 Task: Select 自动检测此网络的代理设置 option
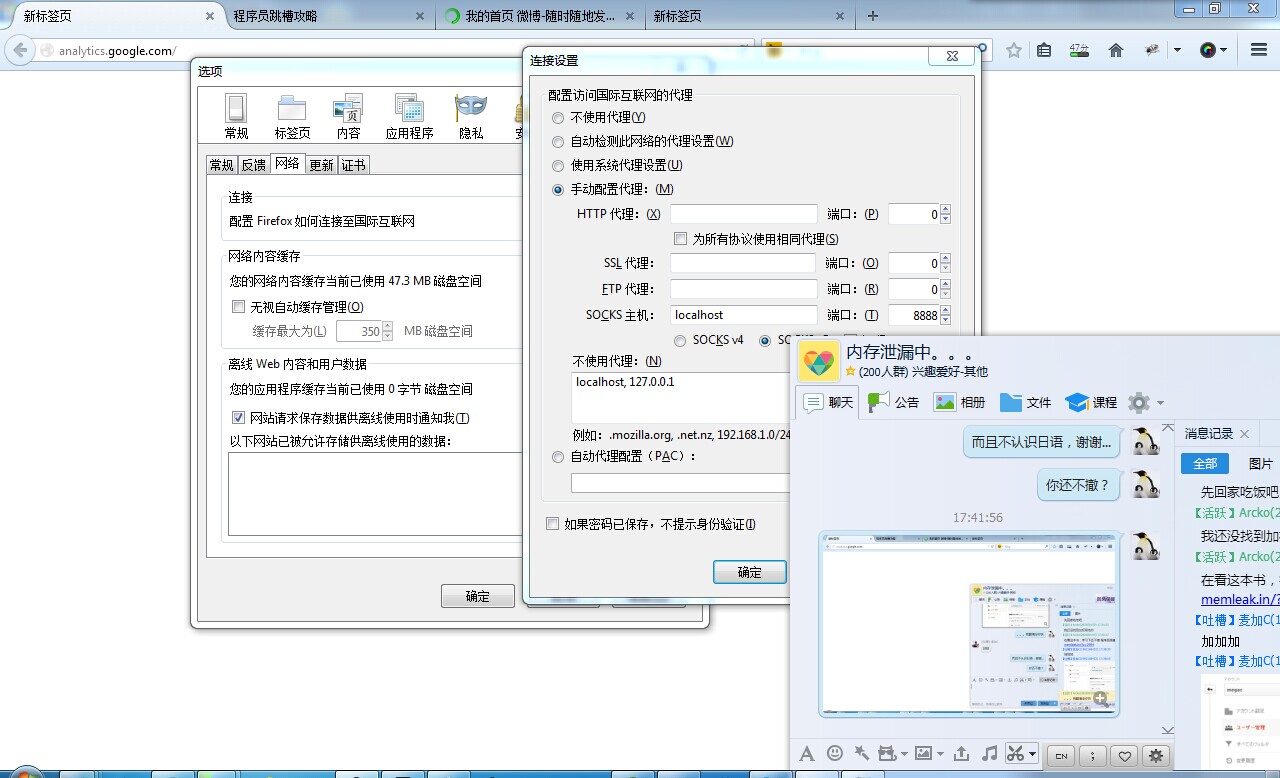[558, 141]
